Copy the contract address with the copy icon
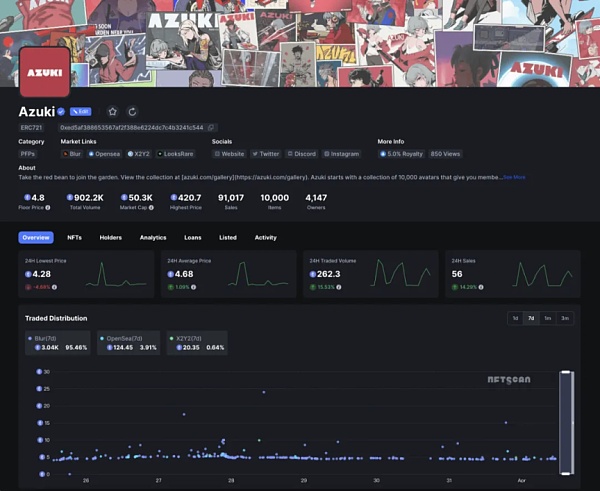Image resolution: width=600 pixels, height=491 pixels. point(211,128)
